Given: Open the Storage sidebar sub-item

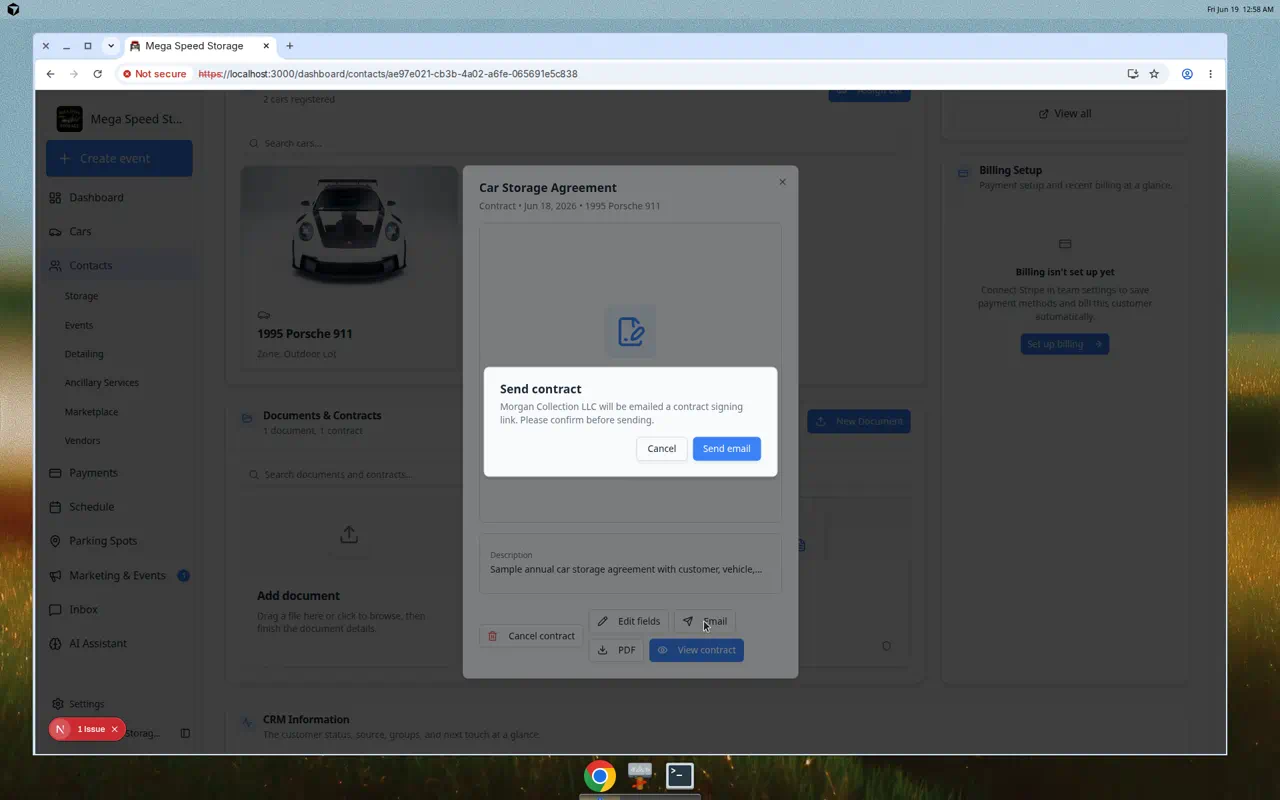Looking at the screenshot, I should tap(81, 296).
